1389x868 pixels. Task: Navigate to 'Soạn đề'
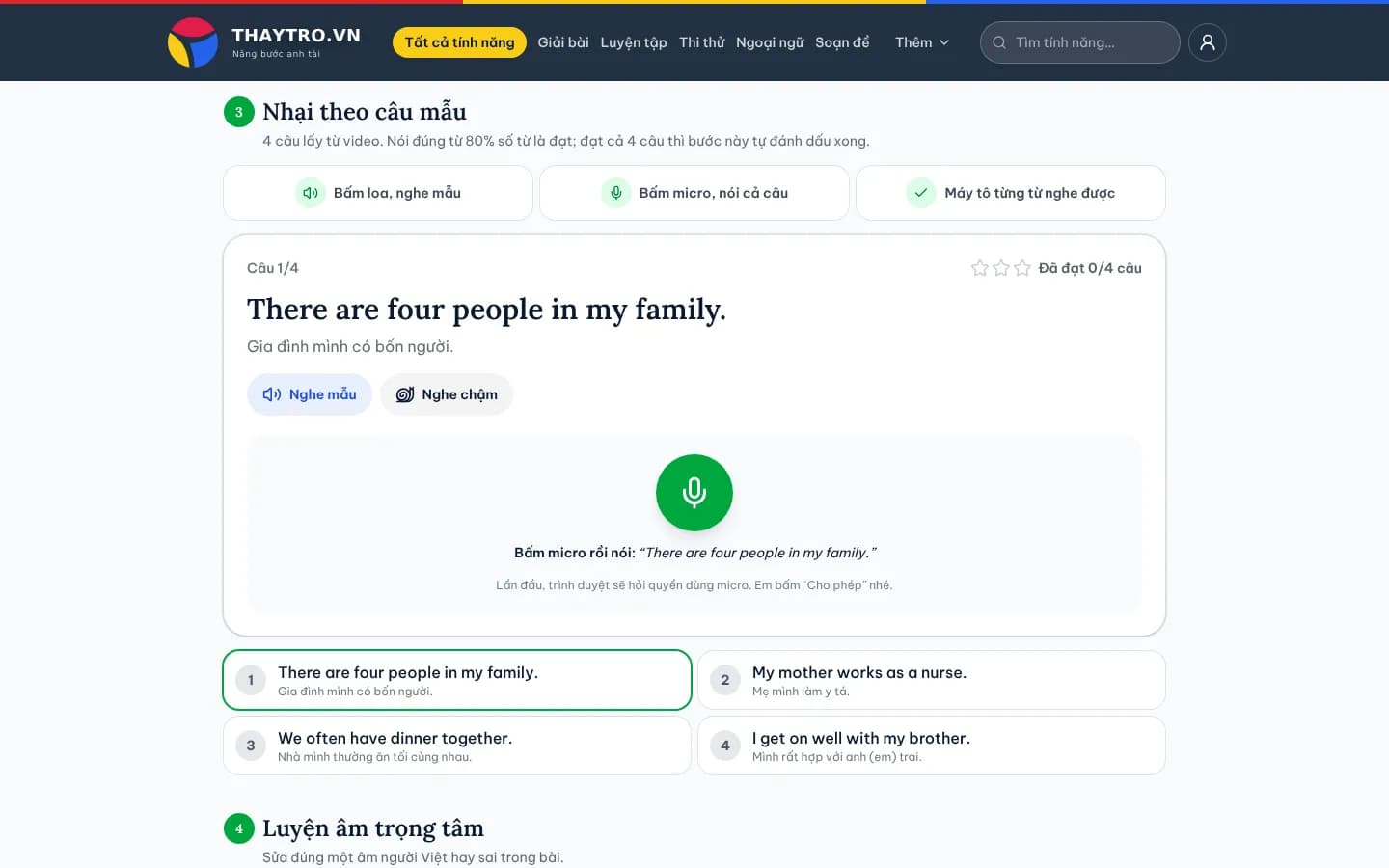point(842,42)
